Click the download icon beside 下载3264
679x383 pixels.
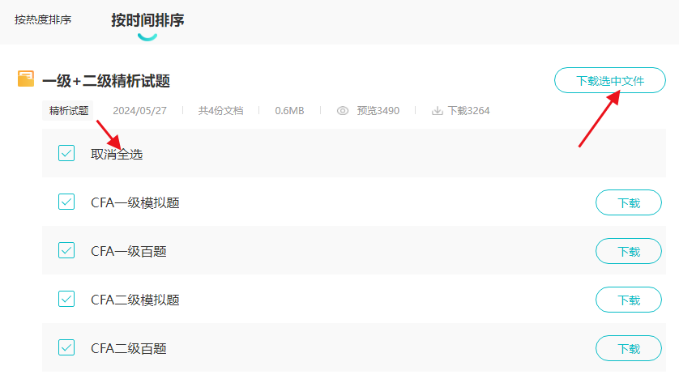(437, 111)
